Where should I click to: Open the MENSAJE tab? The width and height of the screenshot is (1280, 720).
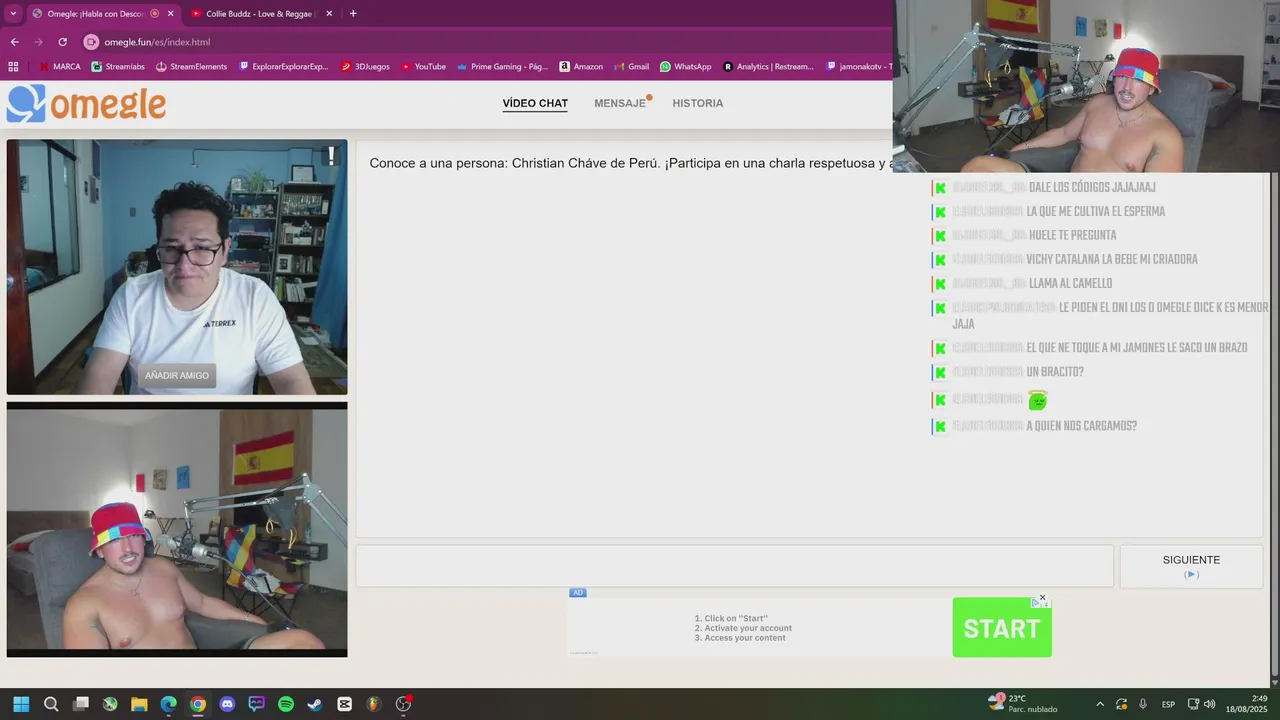pos(620,104)
